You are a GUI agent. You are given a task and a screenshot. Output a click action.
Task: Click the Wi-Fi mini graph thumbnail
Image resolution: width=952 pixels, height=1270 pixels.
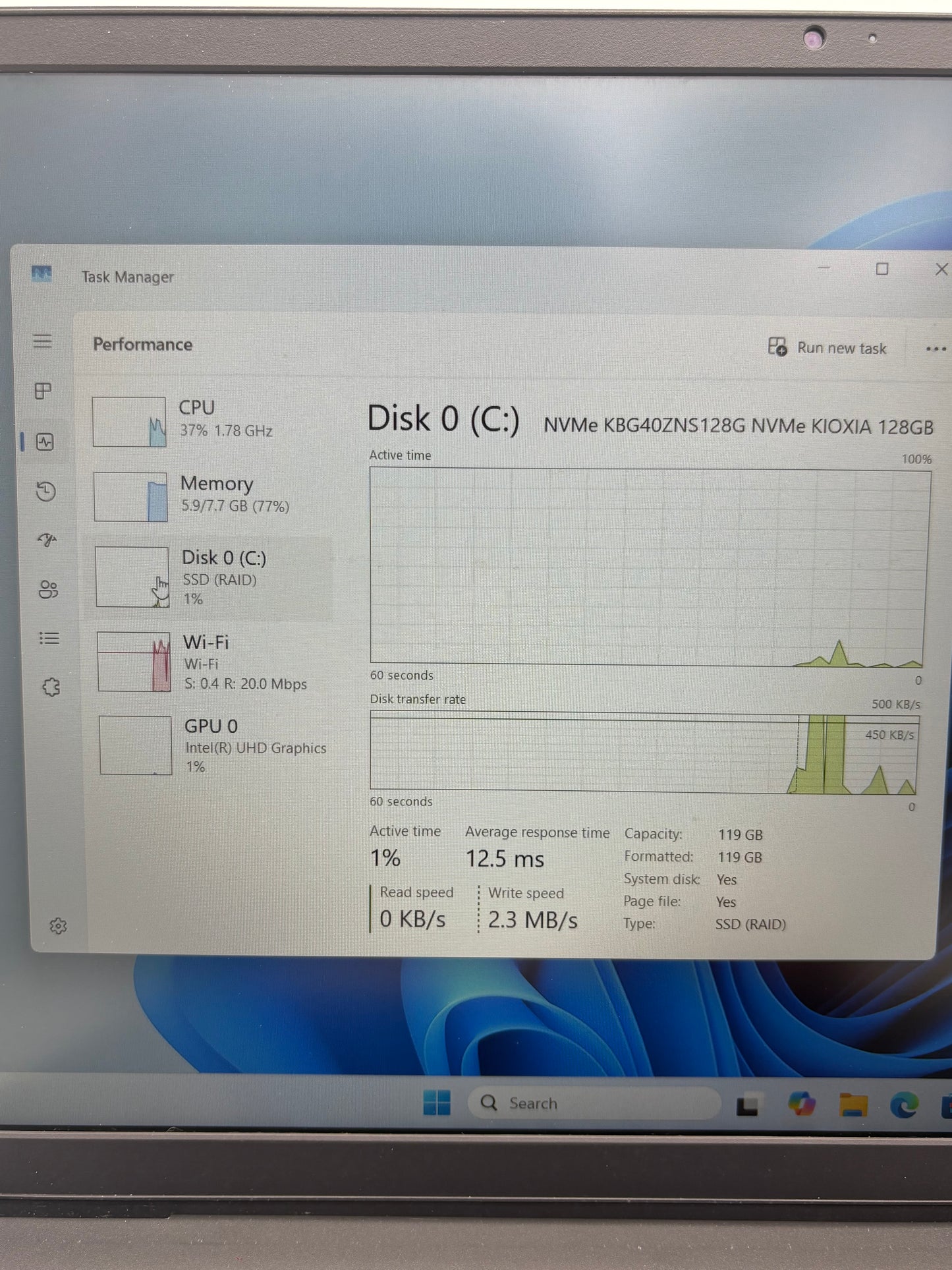(134, 662)
